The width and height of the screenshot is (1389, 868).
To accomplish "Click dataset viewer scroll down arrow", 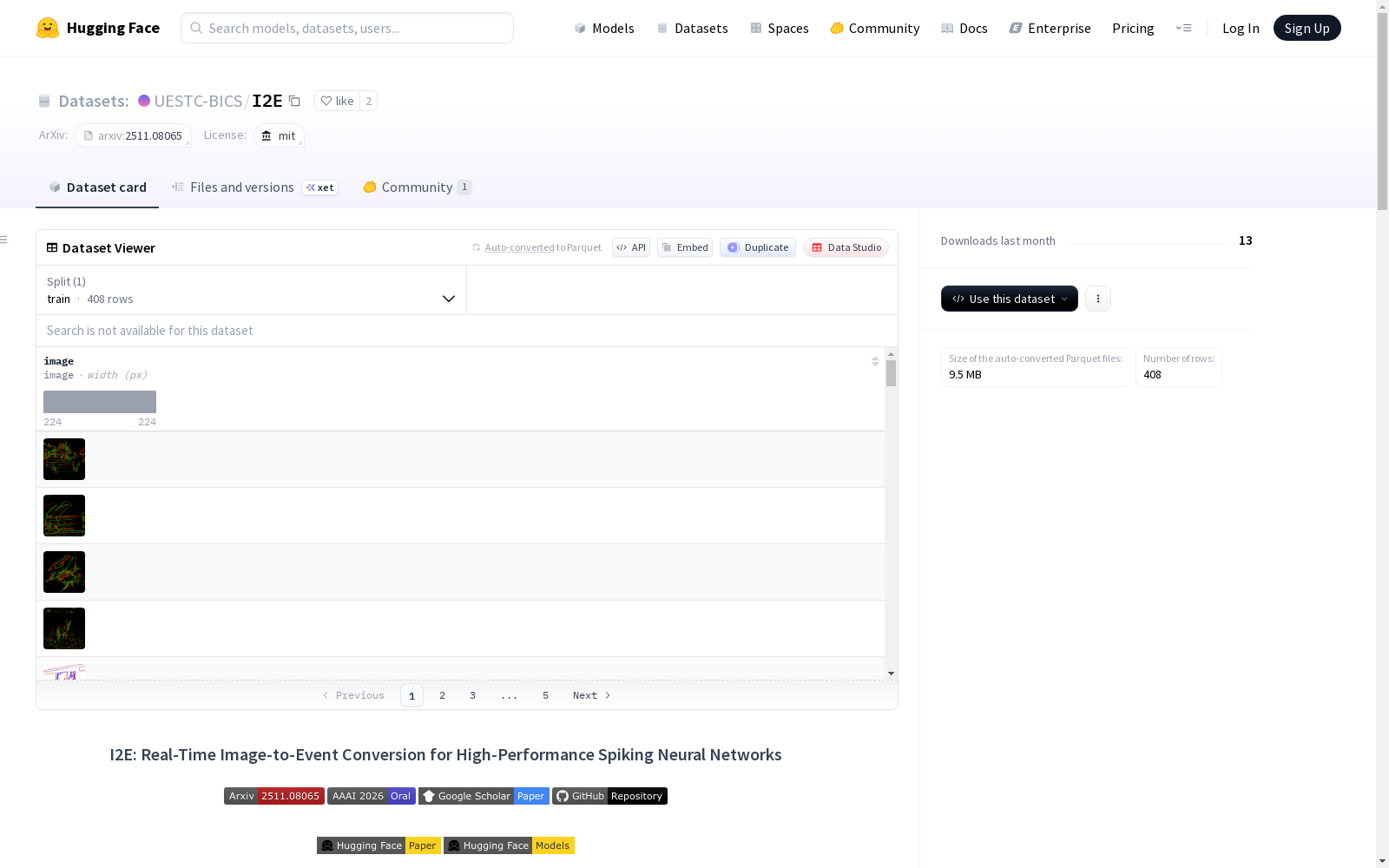I will (x=891, y=674).
